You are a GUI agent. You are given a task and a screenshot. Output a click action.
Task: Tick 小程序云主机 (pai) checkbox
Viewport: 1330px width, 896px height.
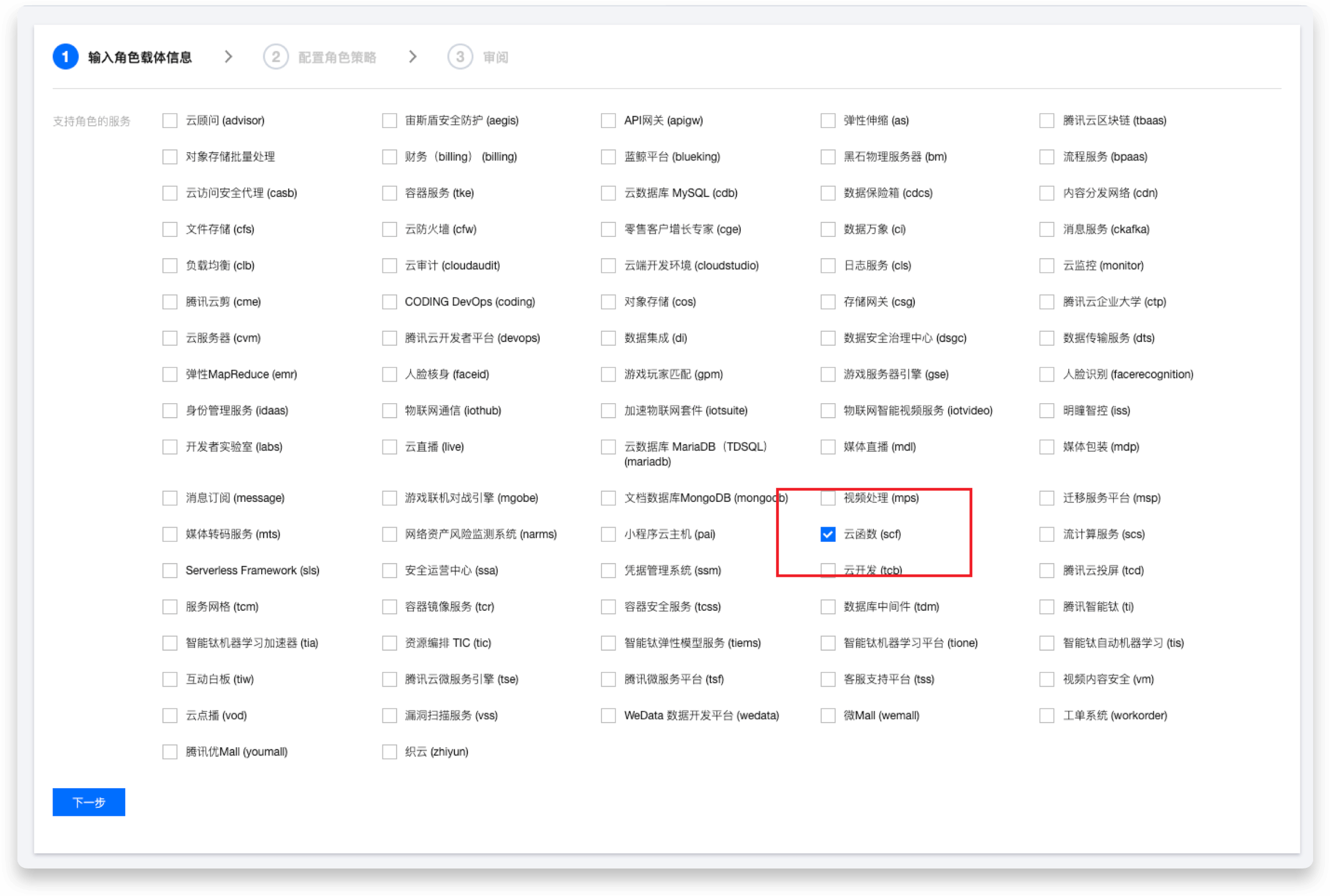point(608,534)
